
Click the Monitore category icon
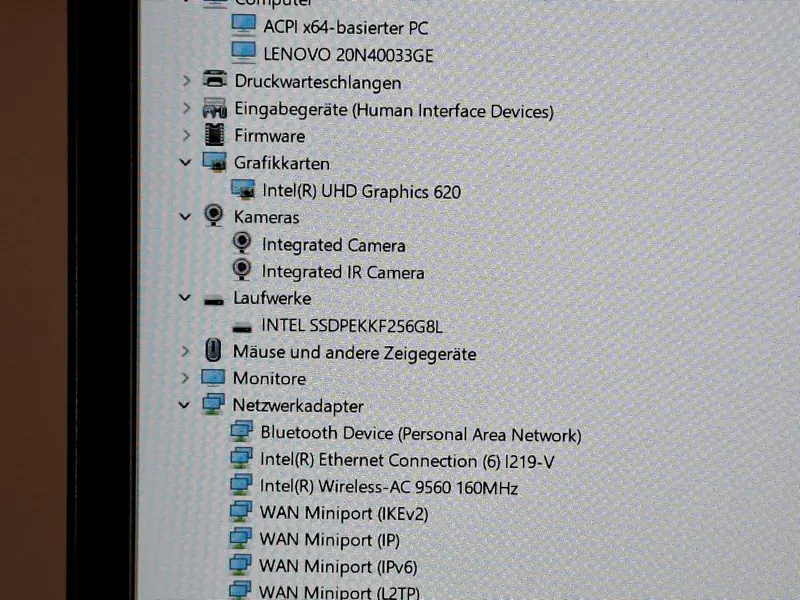pos(213,378)
